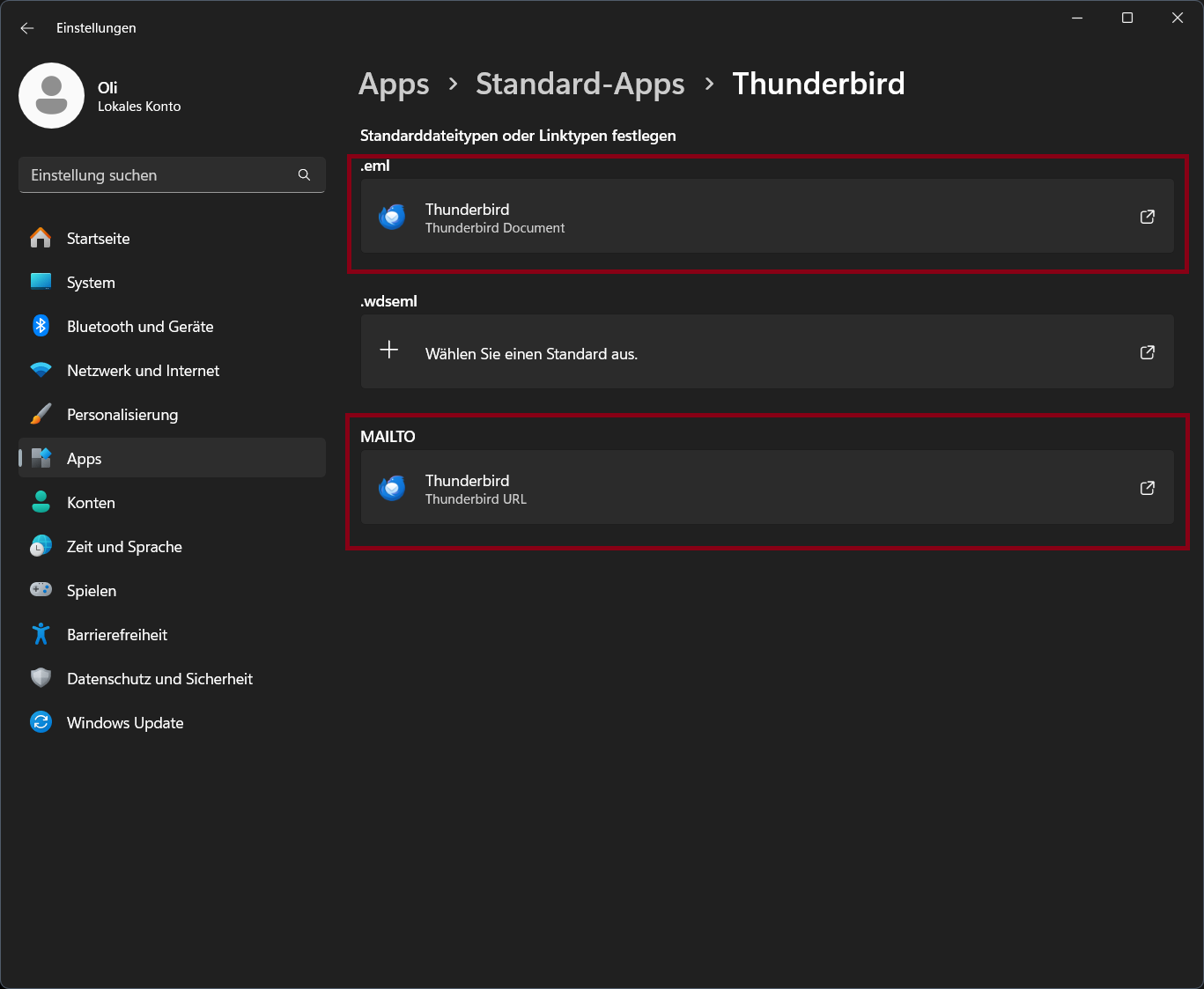
Task: Click Thunderbird icon in the .eml row
Action: coord(392,217)
